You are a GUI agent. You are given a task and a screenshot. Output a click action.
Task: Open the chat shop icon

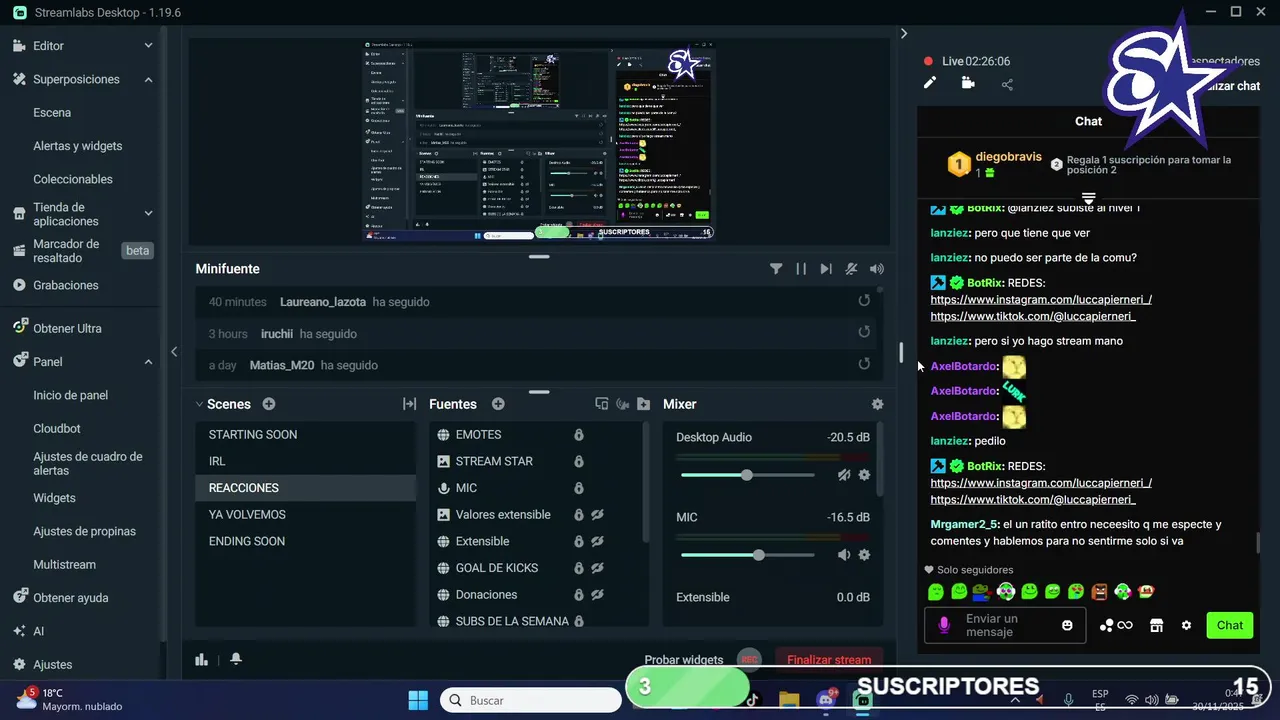[1156, 625]
